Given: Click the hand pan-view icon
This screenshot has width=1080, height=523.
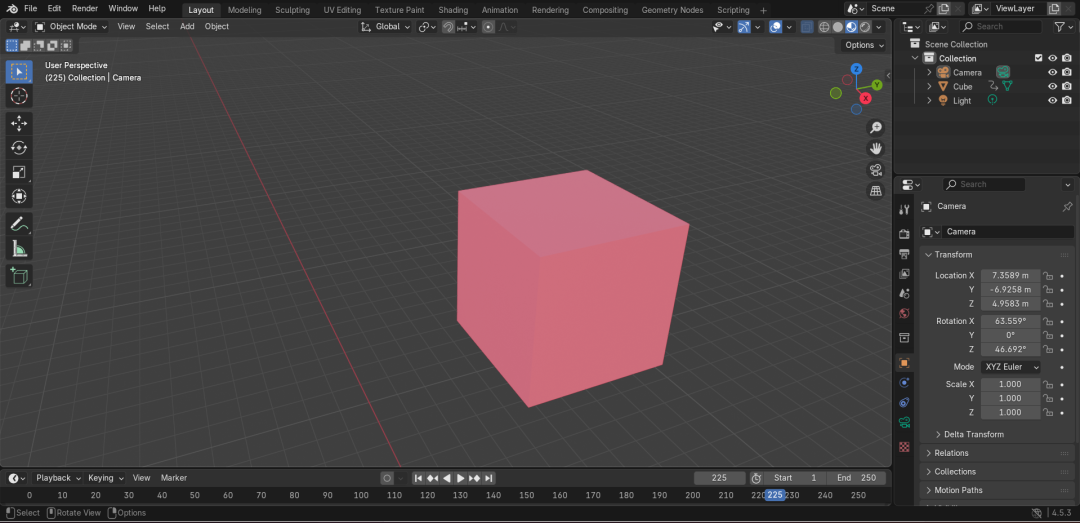Looking at the screenshot, I should 875,148.
